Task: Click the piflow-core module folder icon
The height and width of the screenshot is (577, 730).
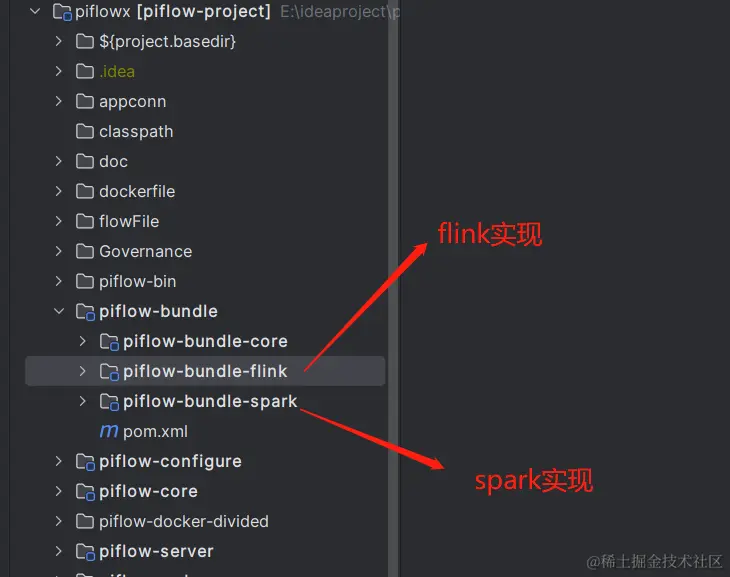Action: pyautogui.click(x=85, y=491)
